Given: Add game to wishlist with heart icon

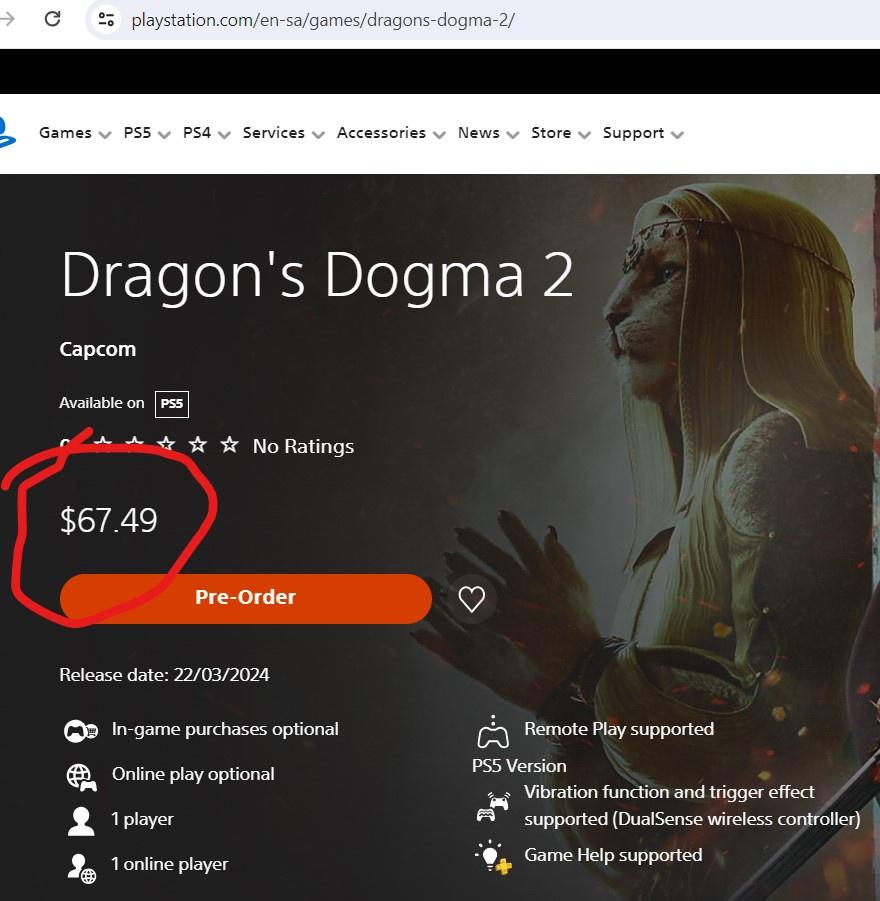Looking at the screenshot, I should (x=471, y=599).
